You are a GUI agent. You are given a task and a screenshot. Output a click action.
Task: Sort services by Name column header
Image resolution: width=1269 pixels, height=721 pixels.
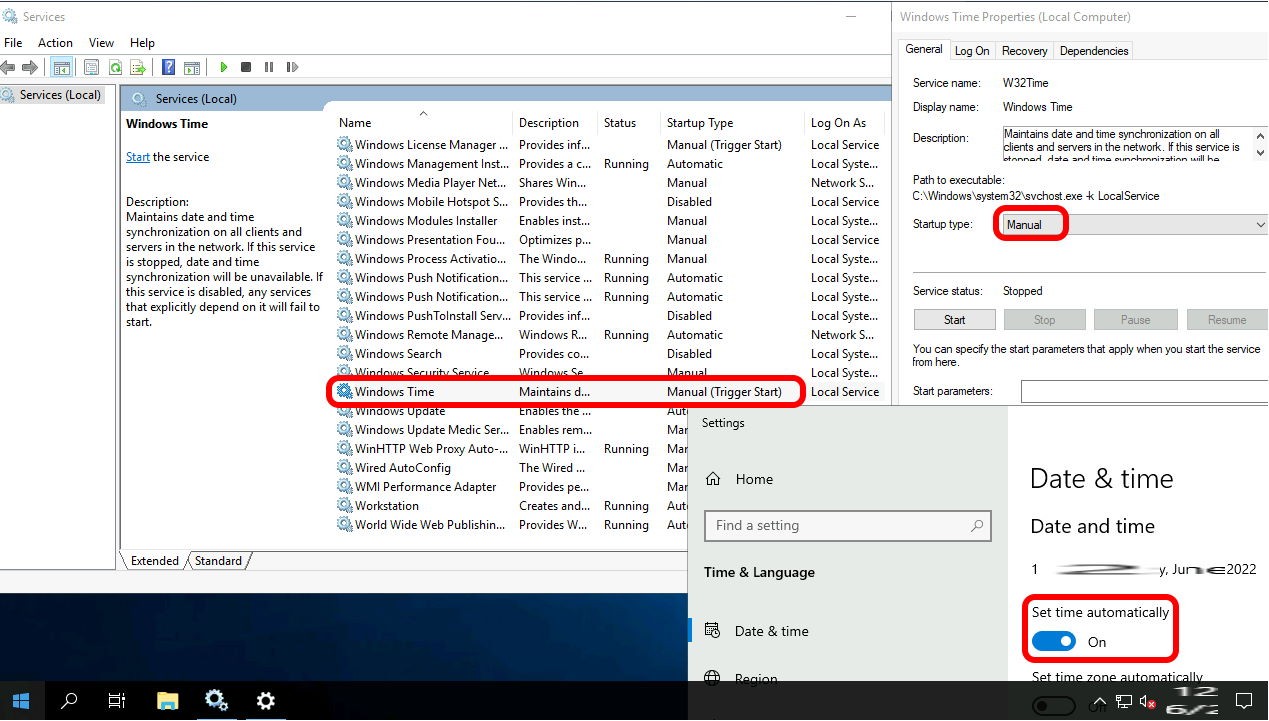(x=355, y=123)
